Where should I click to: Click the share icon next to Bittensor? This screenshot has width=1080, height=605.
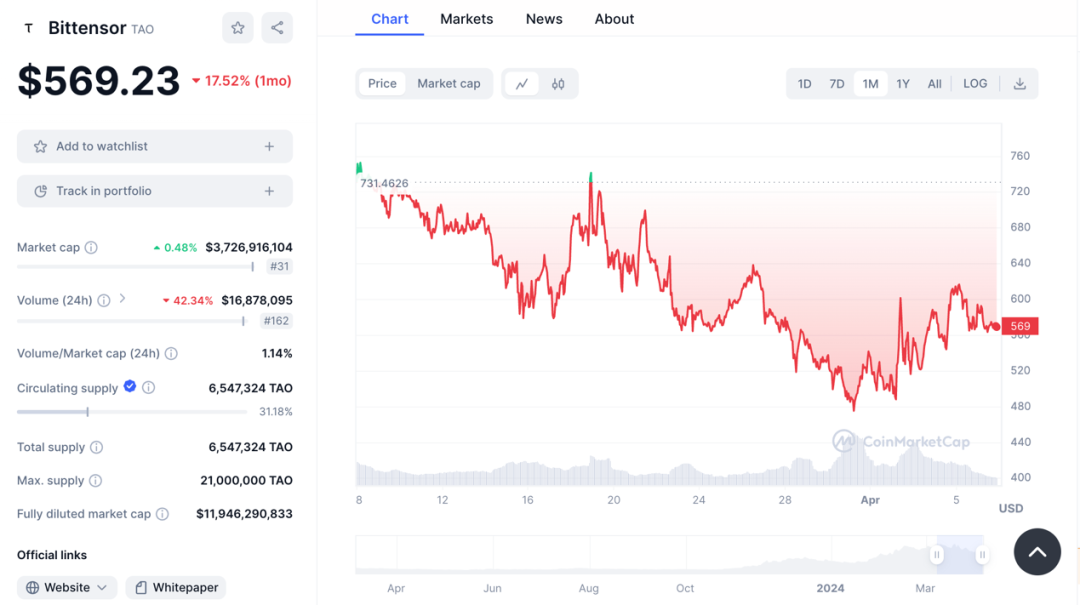[x=277, y=28]
